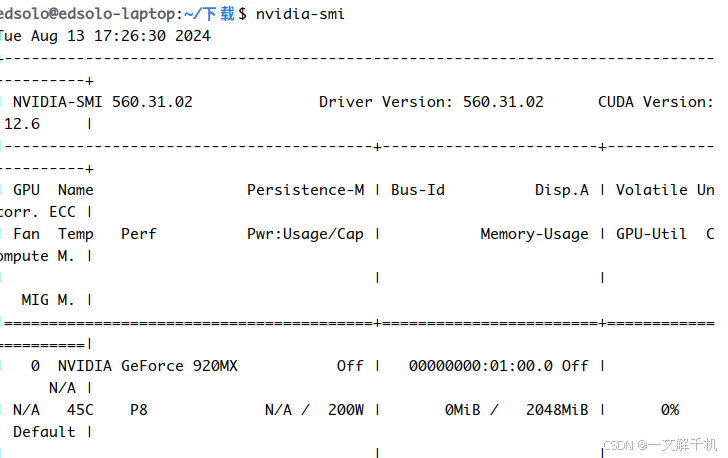Click the P8 performance state value
The image size is (728, 458).
pyautogui.click(x=139, y=410)
